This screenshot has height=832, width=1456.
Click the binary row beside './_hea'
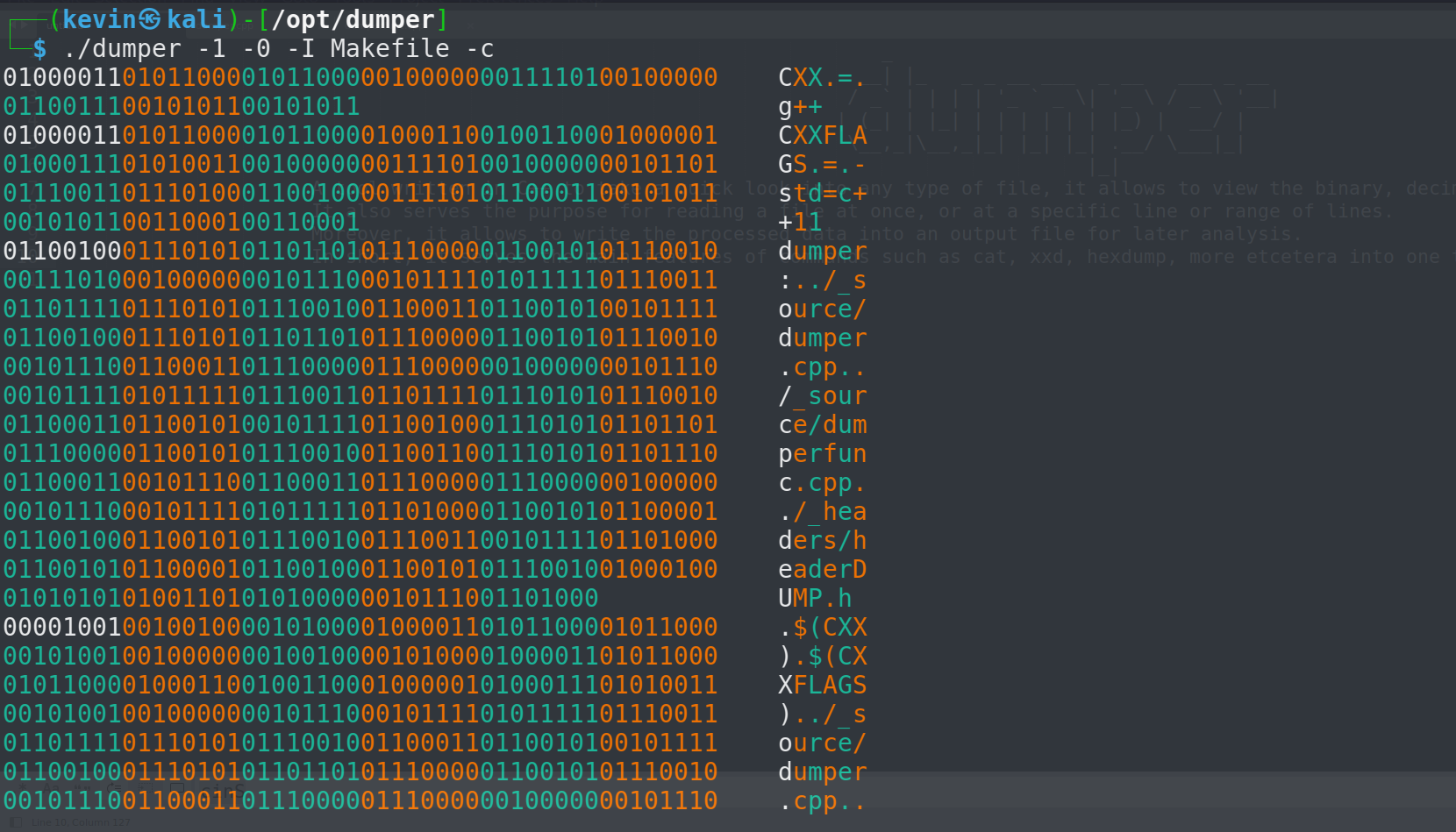pyautogui.click(x=360, y=511)
